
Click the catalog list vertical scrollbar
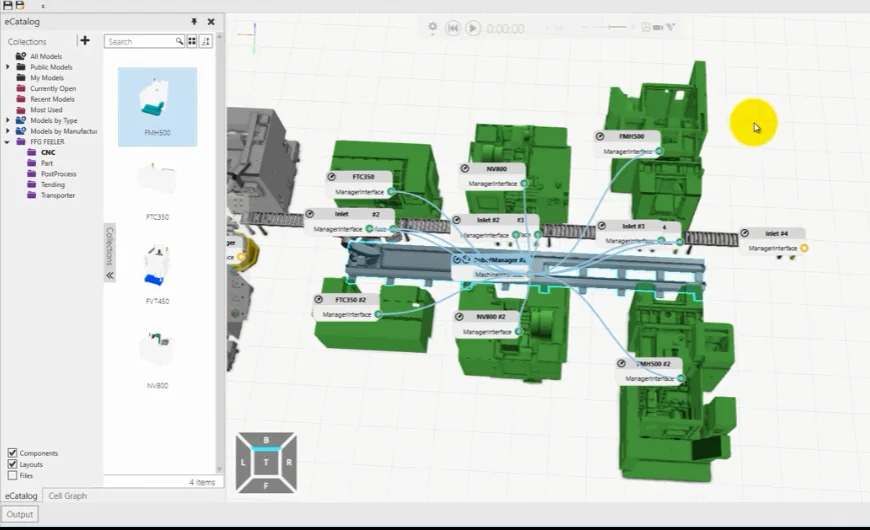click(220, 253)
